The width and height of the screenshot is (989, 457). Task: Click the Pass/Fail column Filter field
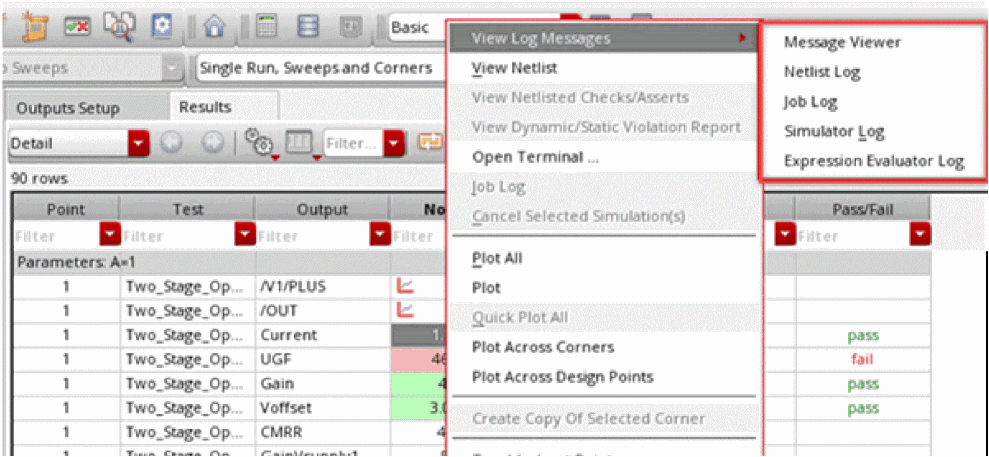853,237
